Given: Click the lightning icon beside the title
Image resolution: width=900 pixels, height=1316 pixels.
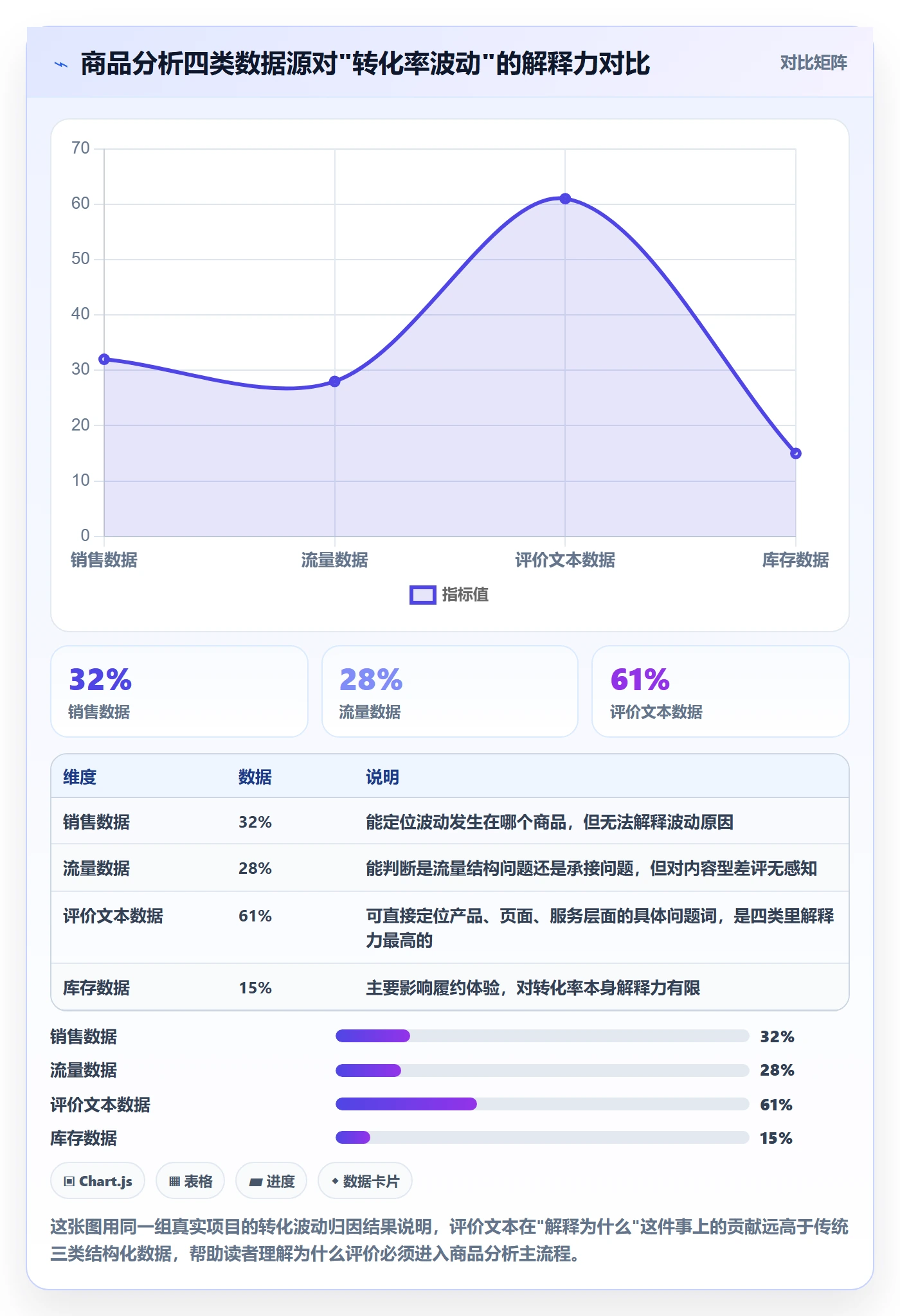Looking at the screenshot, I should tap(61, 64).
